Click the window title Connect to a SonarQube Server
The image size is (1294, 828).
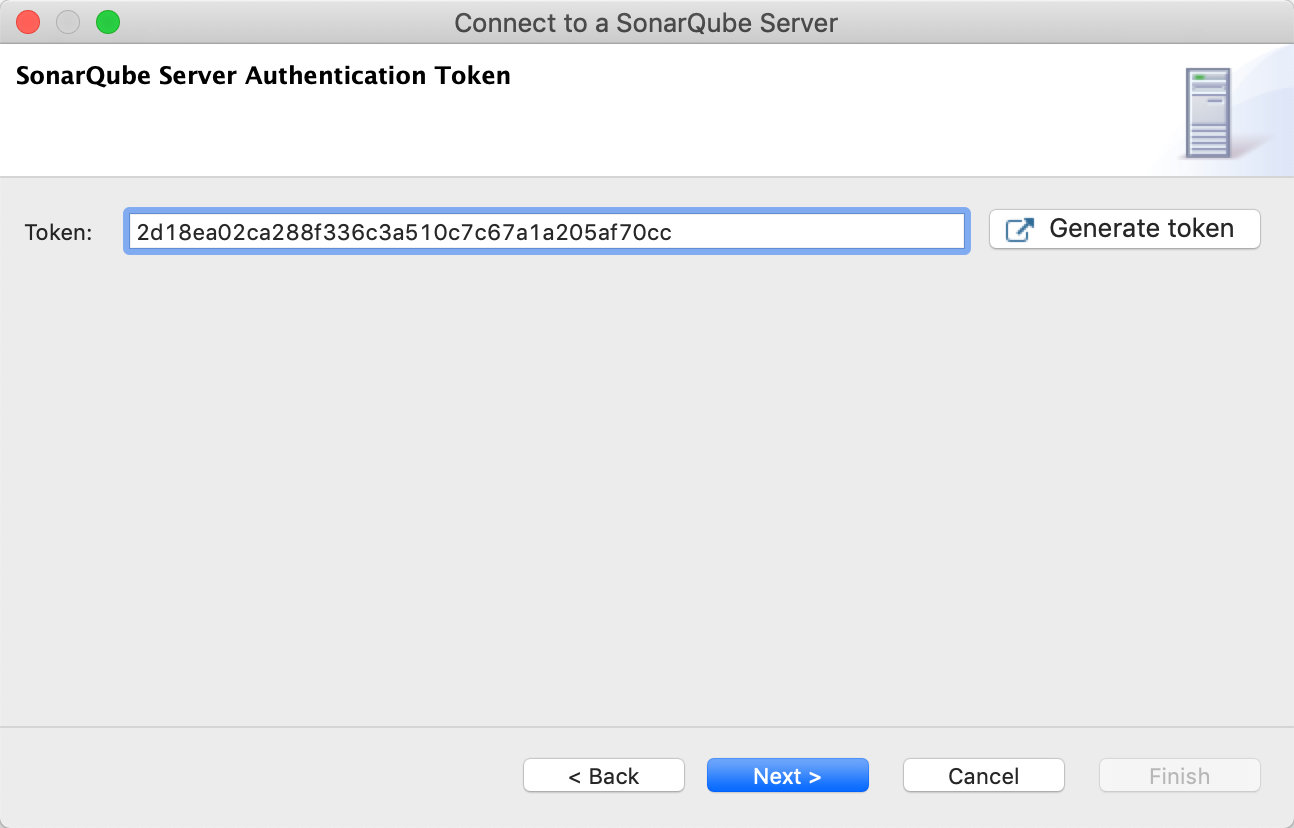click(646, 22)
